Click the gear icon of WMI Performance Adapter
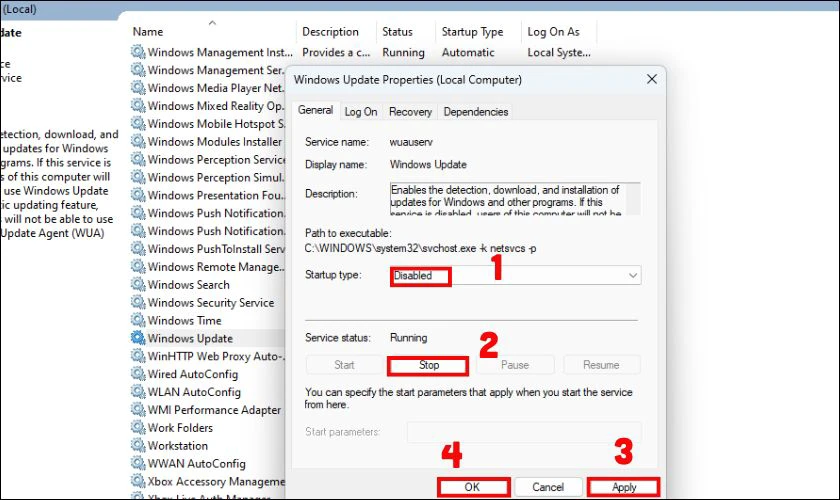Image resolution: width=840 pixels, height=500 pixels. tap(138, 409)
